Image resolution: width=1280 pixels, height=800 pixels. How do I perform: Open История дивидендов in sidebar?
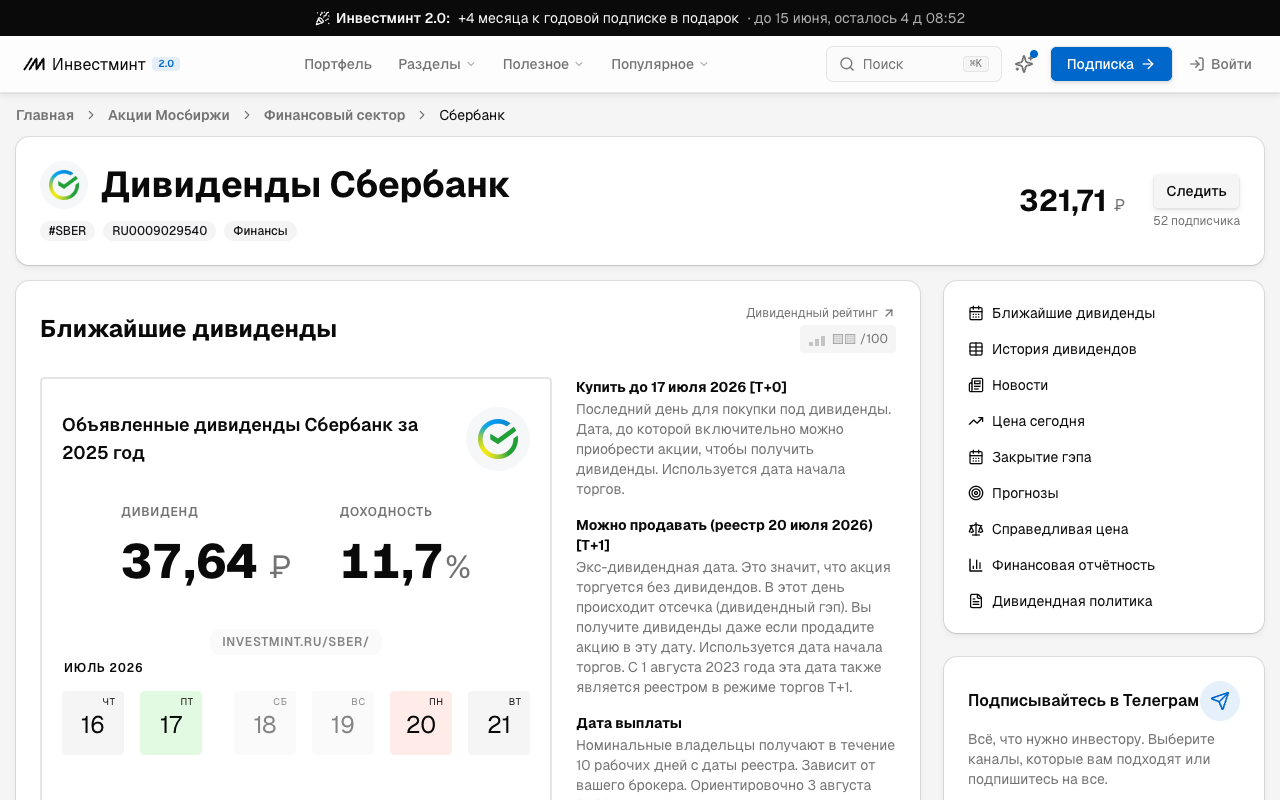click(1064, 349)
